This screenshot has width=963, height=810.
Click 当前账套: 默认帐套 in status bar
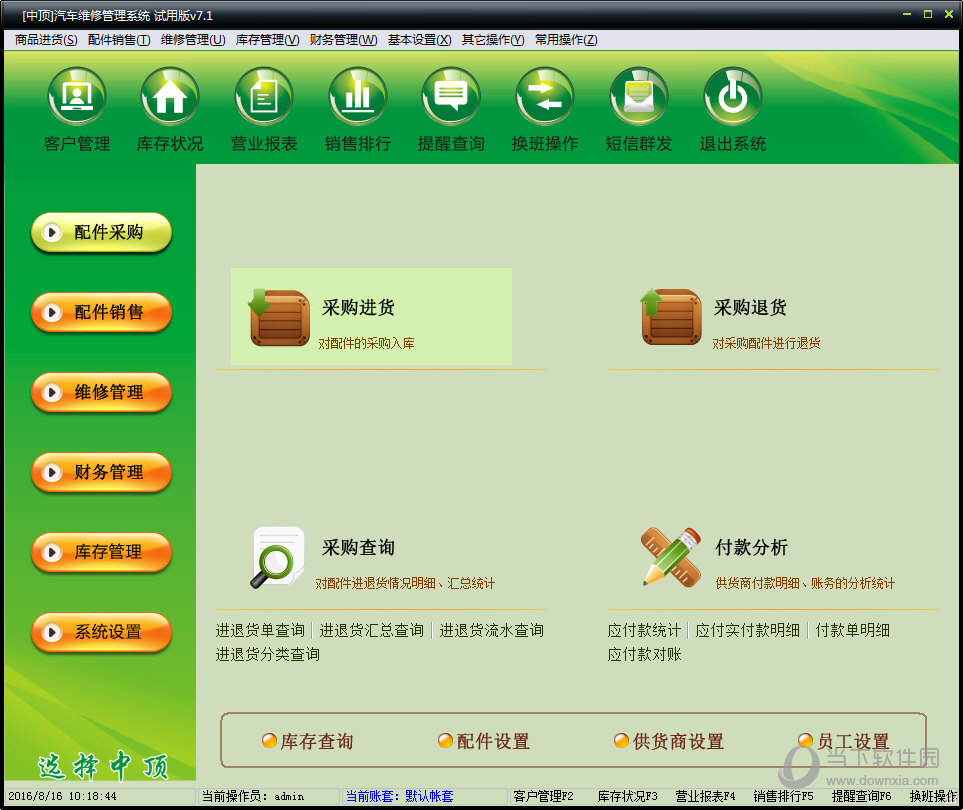pos(400,796)
